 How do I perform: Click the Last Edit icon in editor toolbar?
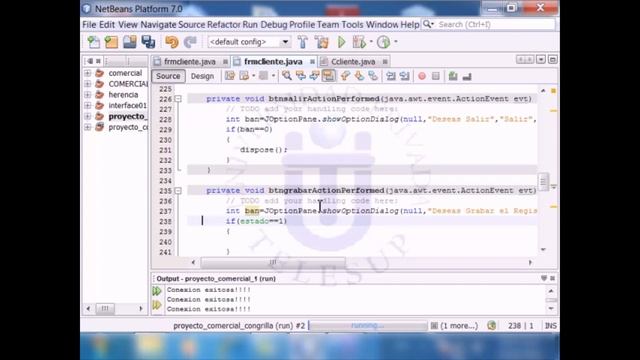230,76
